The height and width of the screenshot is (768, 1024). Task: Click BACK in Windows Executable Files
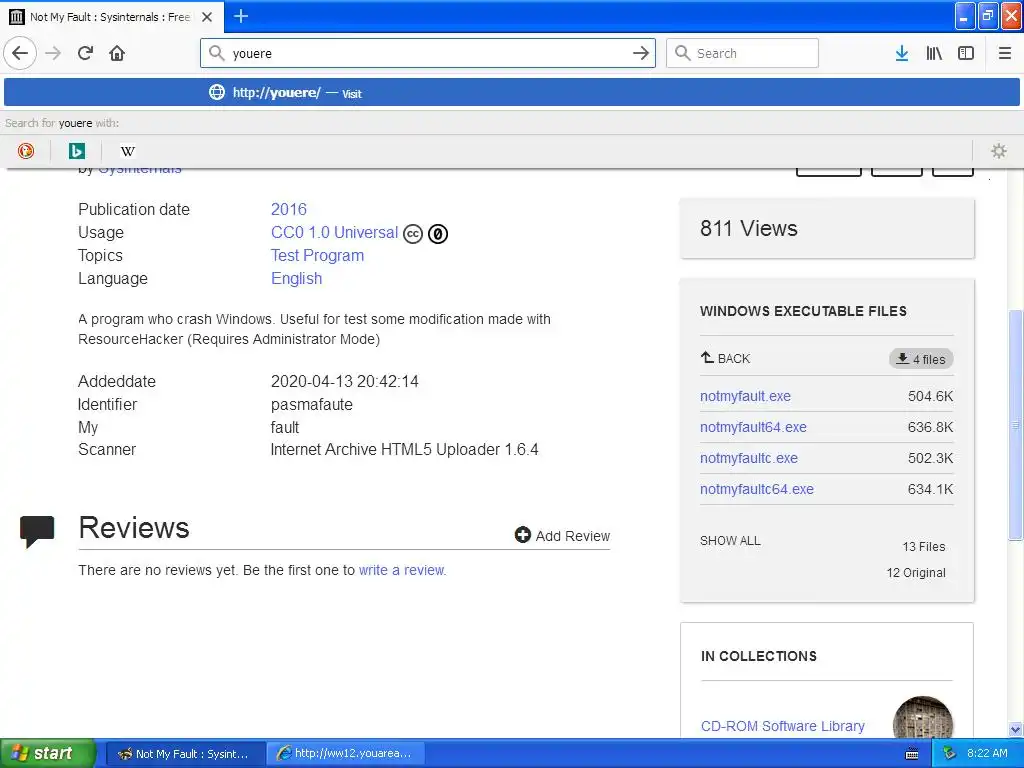[x=726, y=358]
